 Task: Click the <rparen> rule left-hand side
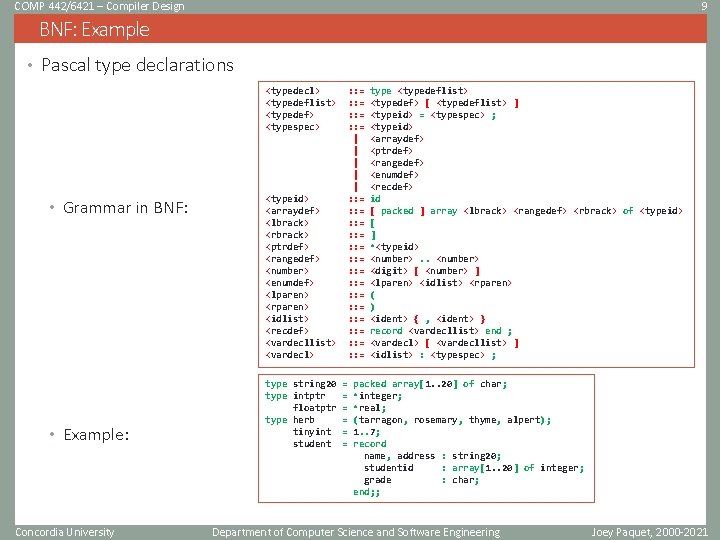pos(287,307)
